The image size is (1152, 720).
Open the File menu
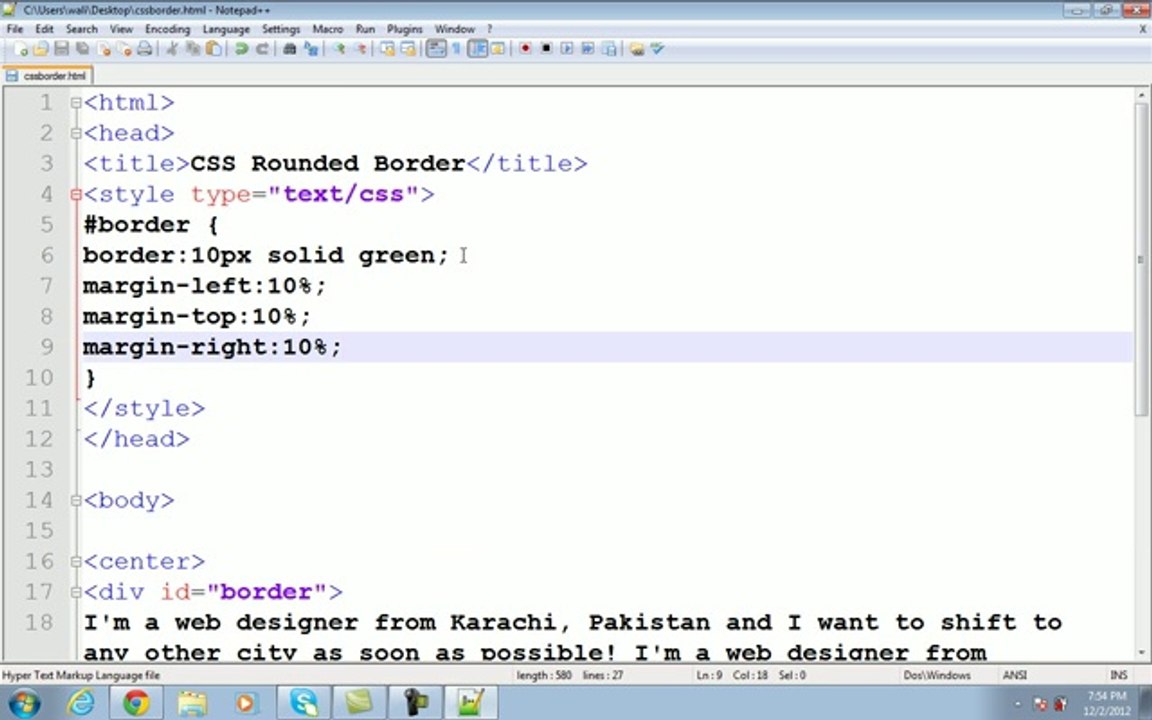(15, 29)
